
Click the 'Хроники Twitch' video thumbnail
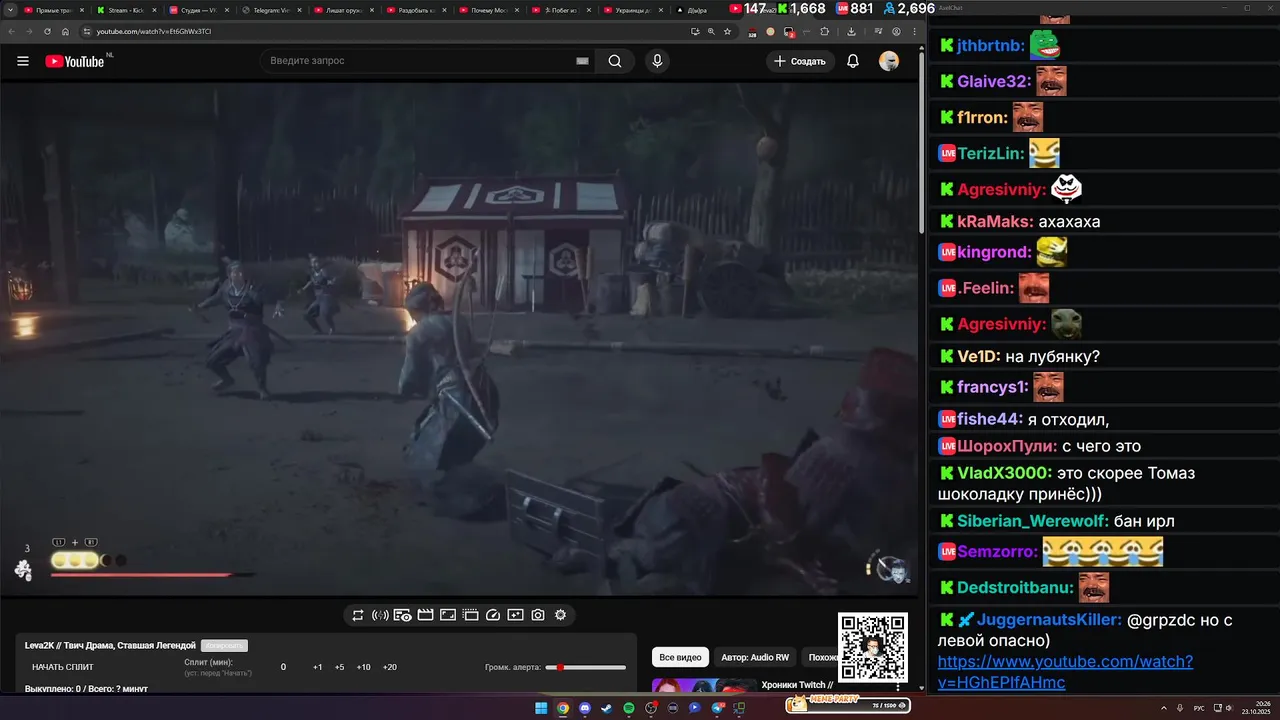(704, 687)
